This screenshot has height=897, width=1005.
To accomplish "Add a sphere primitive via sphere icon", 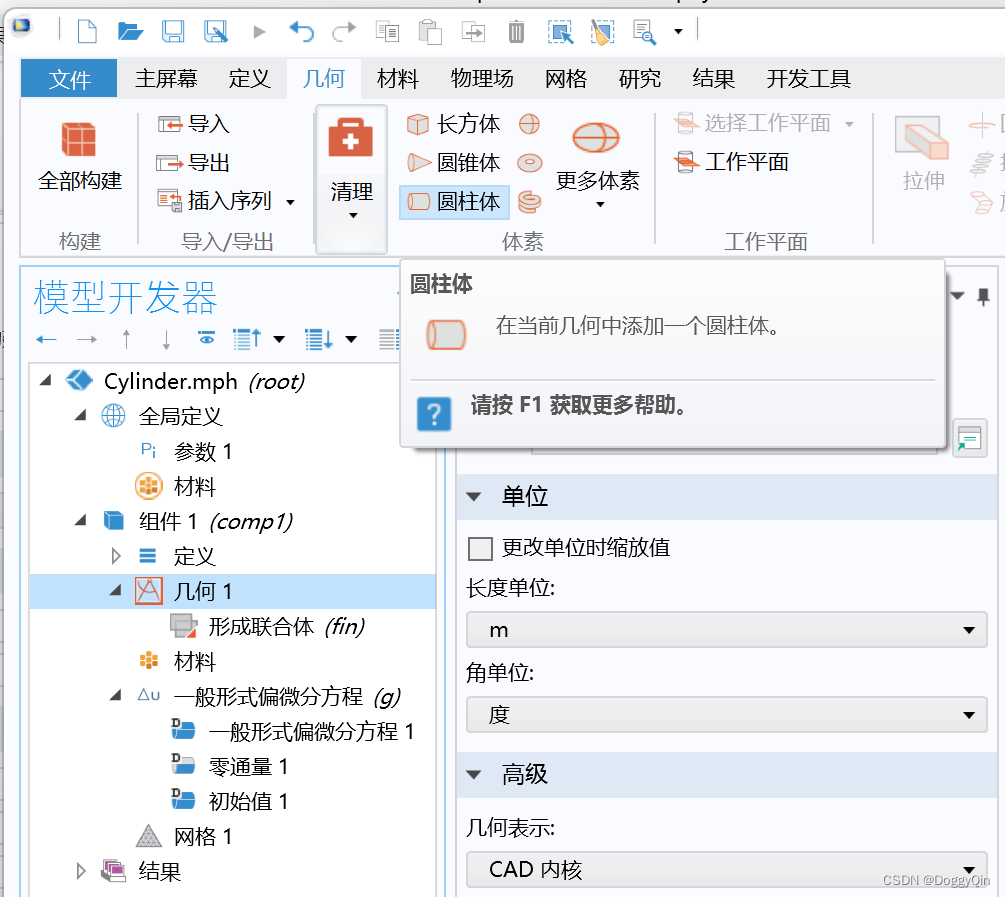I will [x=529, y=124].
